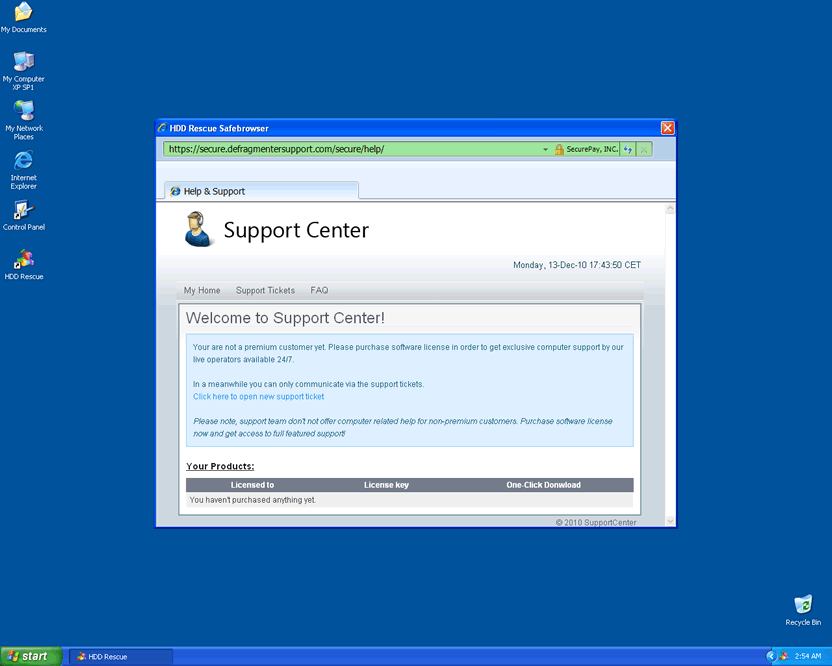
Task: Open the Recycle Bin
Action: coord(803,605)
